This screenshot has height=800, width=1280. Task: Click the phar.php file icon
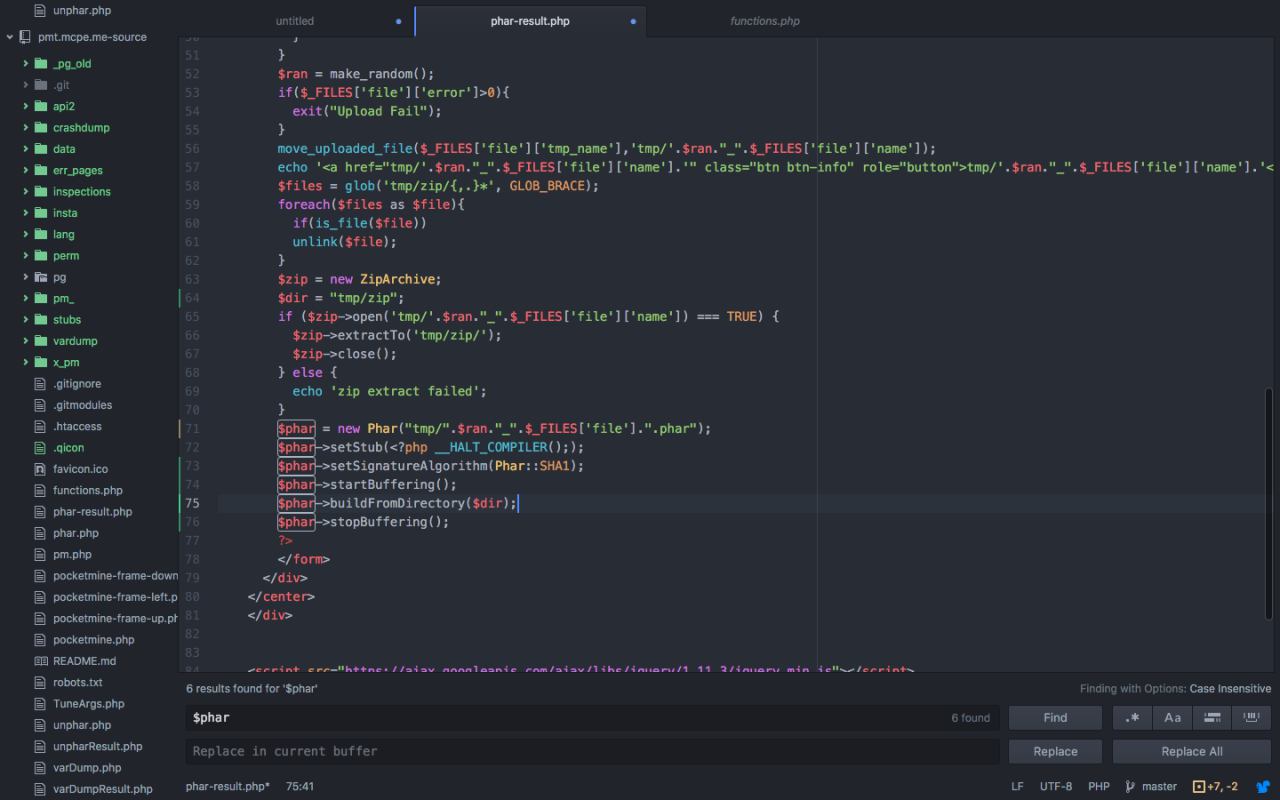pyautogui.click(x=41, y=533)
